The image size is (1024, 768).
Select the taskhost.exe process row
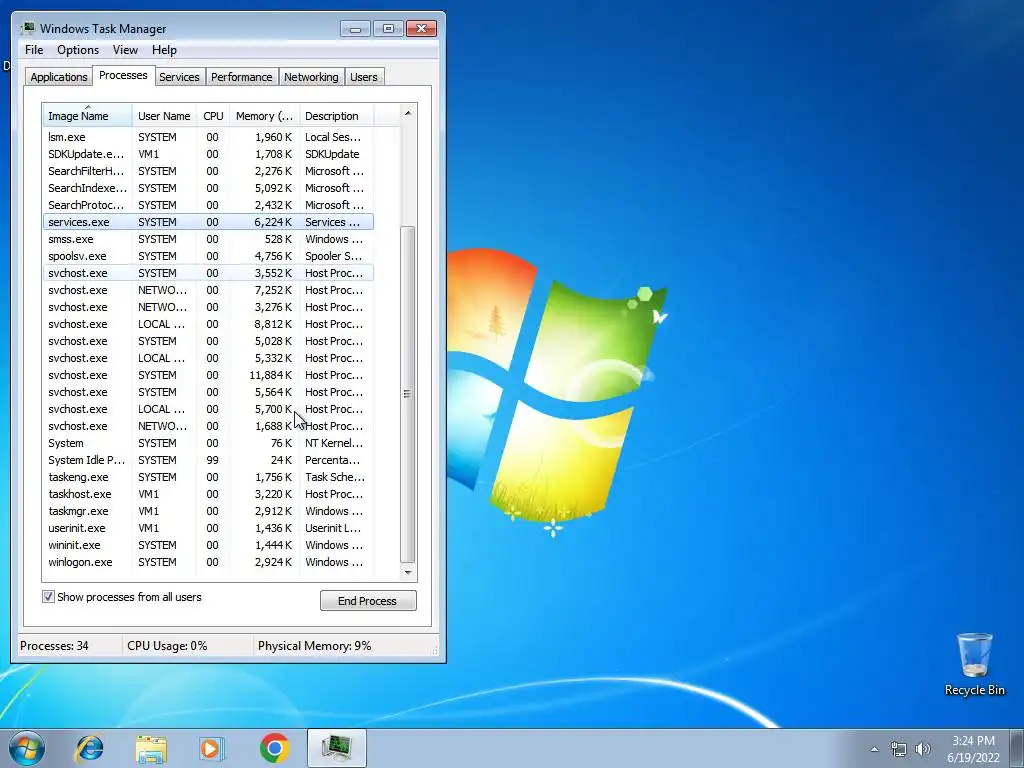[208, 494]
